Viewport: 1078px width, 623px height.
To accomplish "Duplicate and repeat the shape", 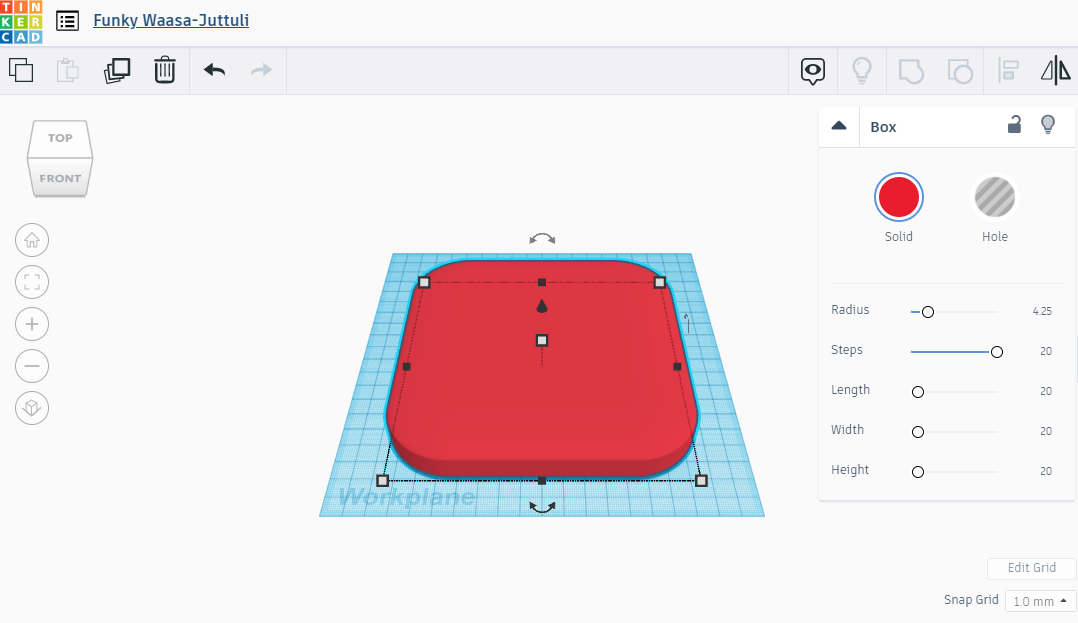I will point(117,70).
